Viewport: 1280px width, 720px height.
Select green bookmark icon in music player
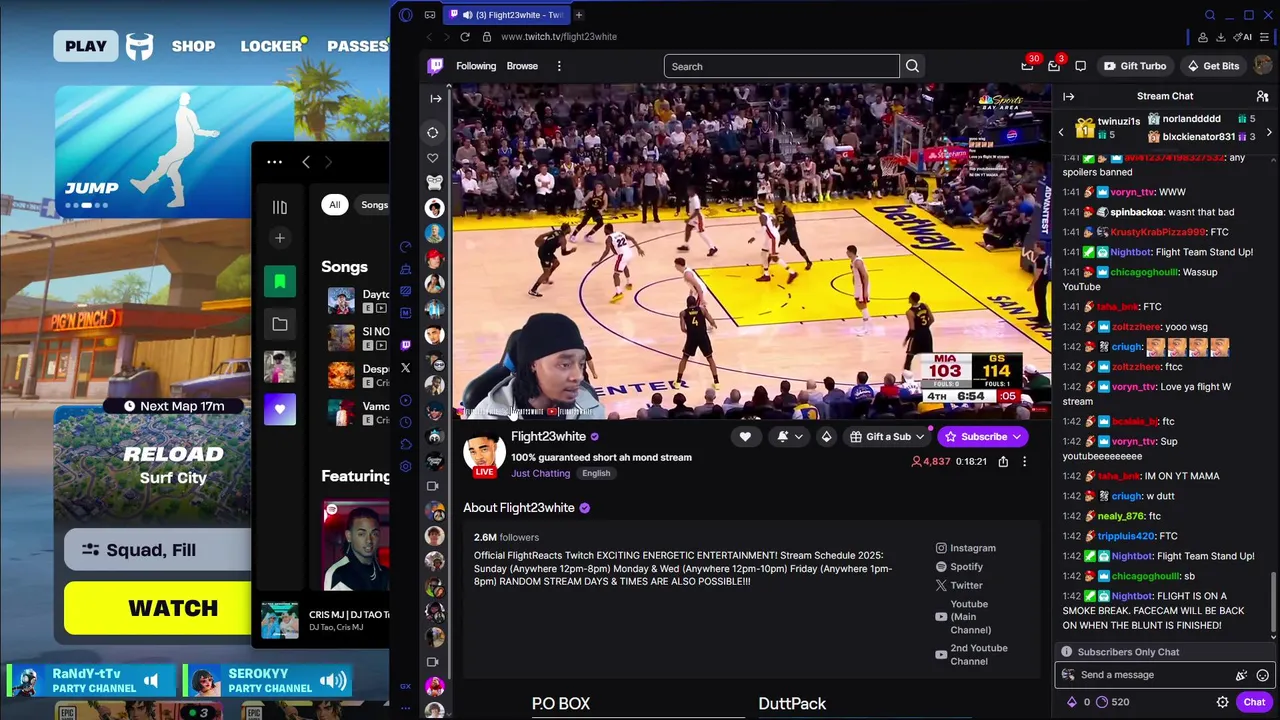pos(280,281)
